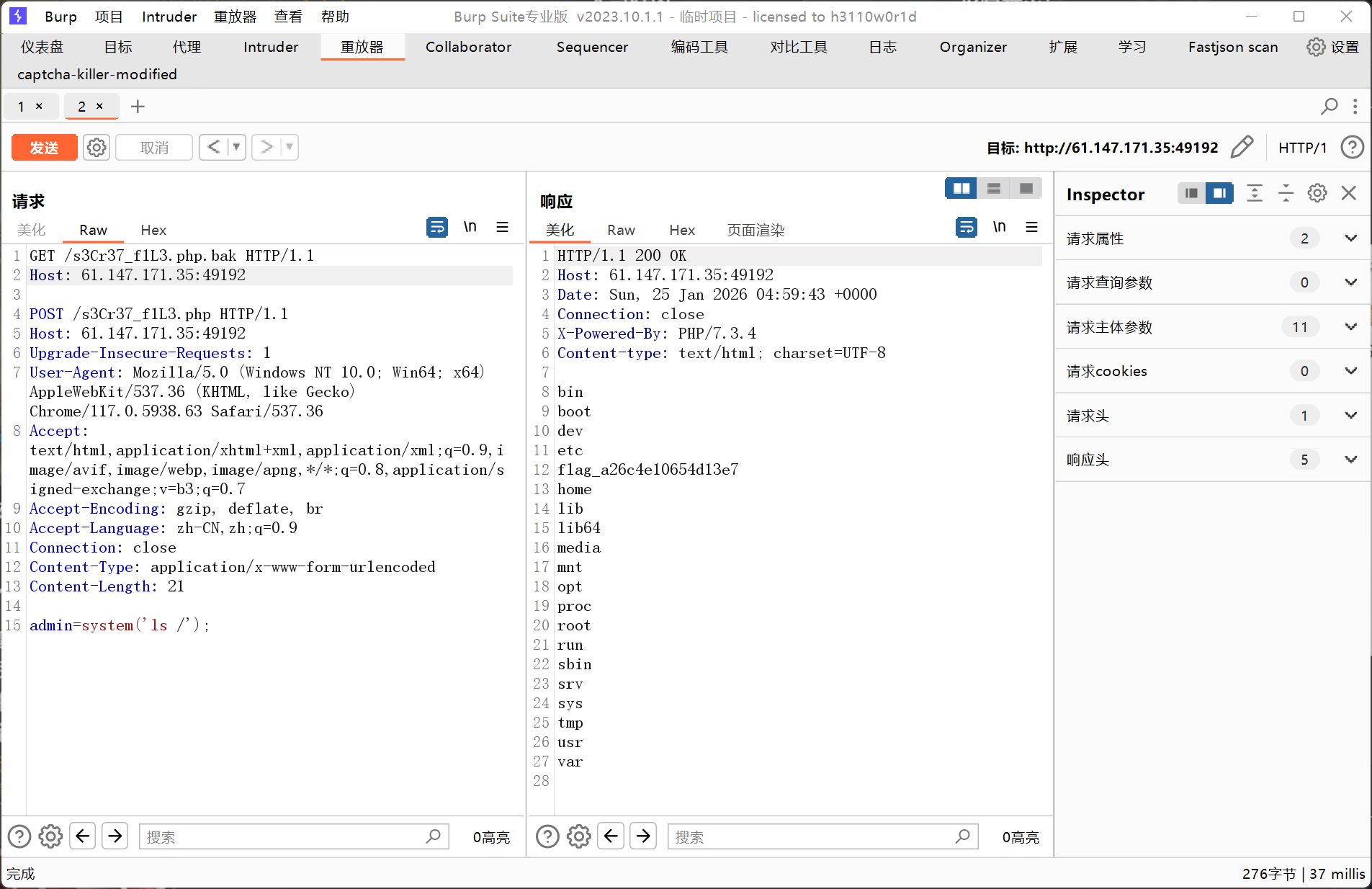Dock Inspector to the left side
The image size is (1372, 889).
pos(1192,193)
